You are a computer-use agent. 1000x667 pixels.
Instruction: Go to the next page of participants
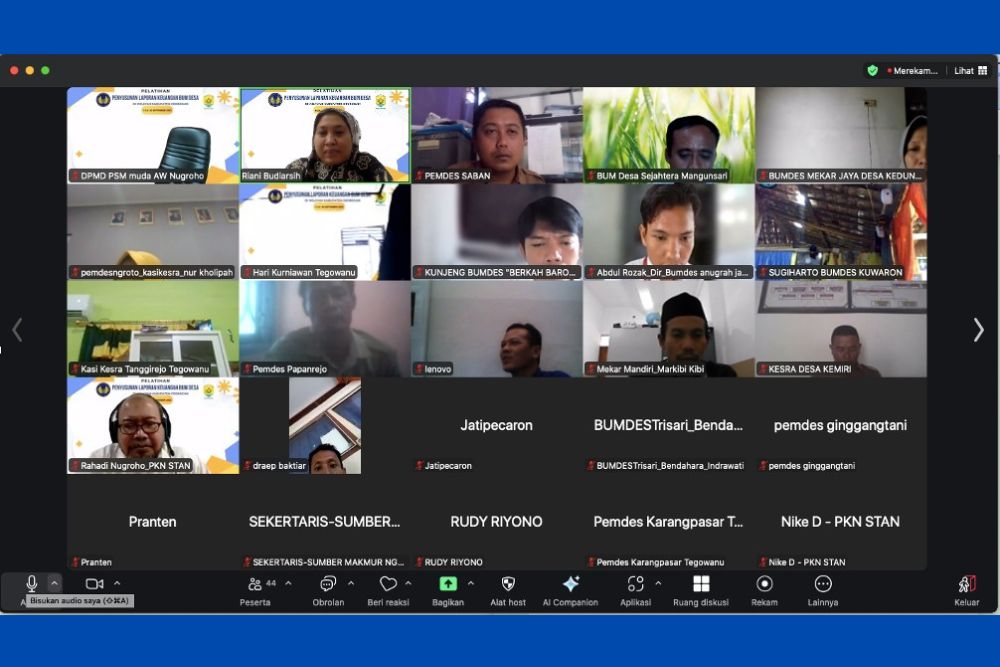click(978, 330)
